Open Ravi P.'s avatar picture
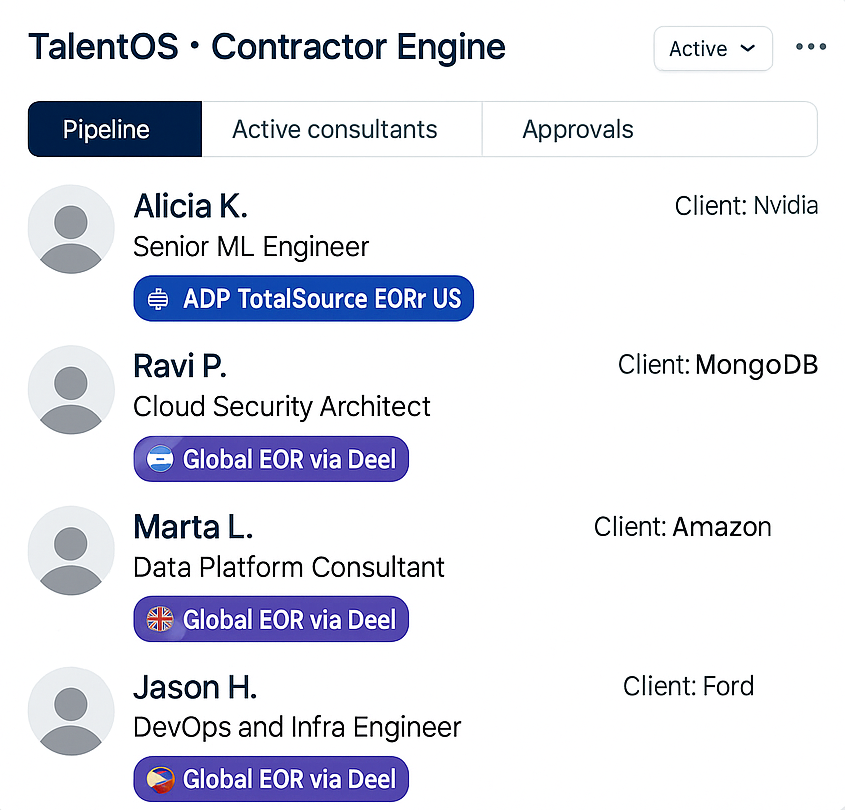Screen dimensions: 845x810 pyautogui.click(x=70, y=390)
